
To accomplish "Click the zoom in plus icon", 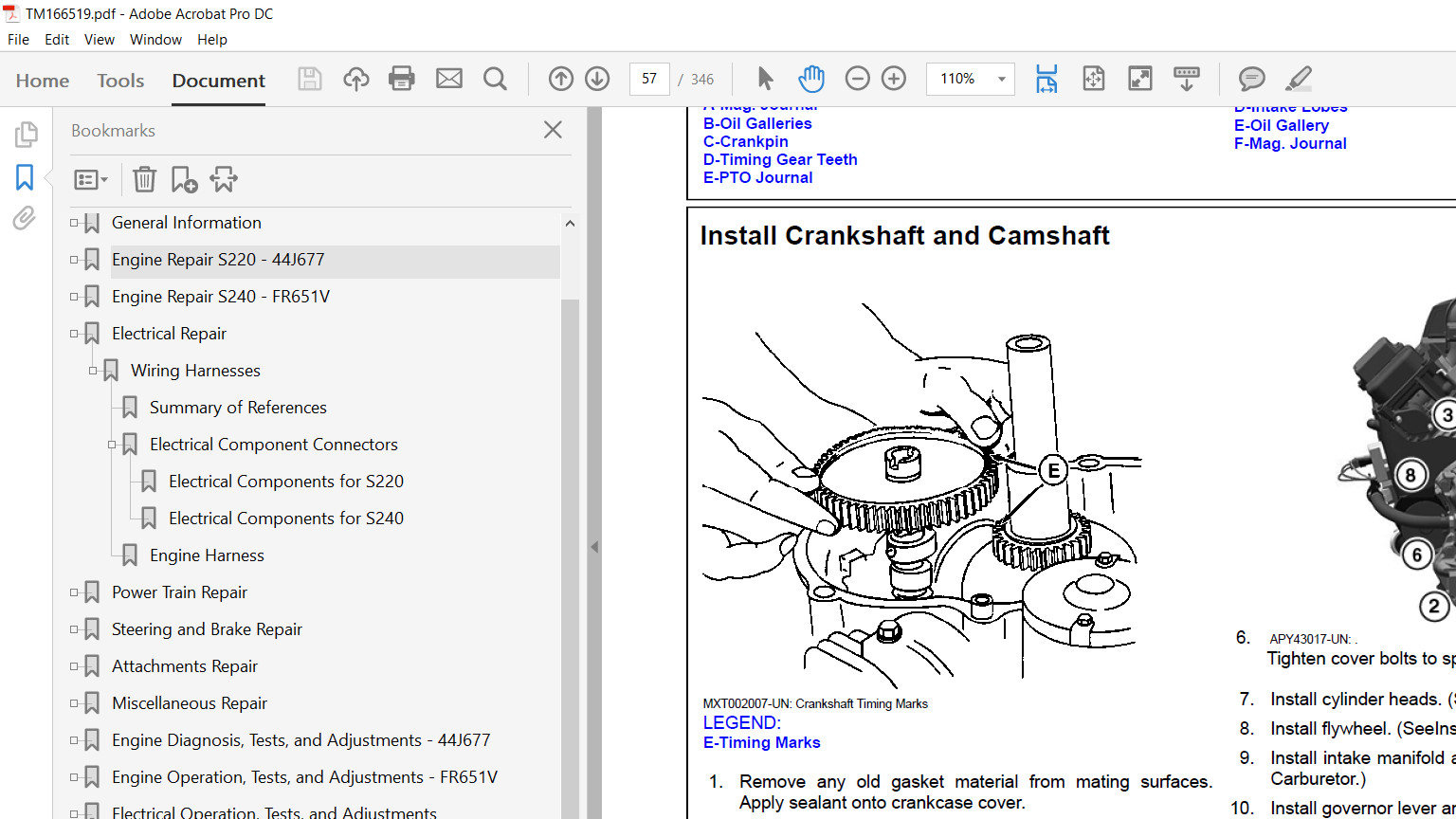I will tap(894, 79).
